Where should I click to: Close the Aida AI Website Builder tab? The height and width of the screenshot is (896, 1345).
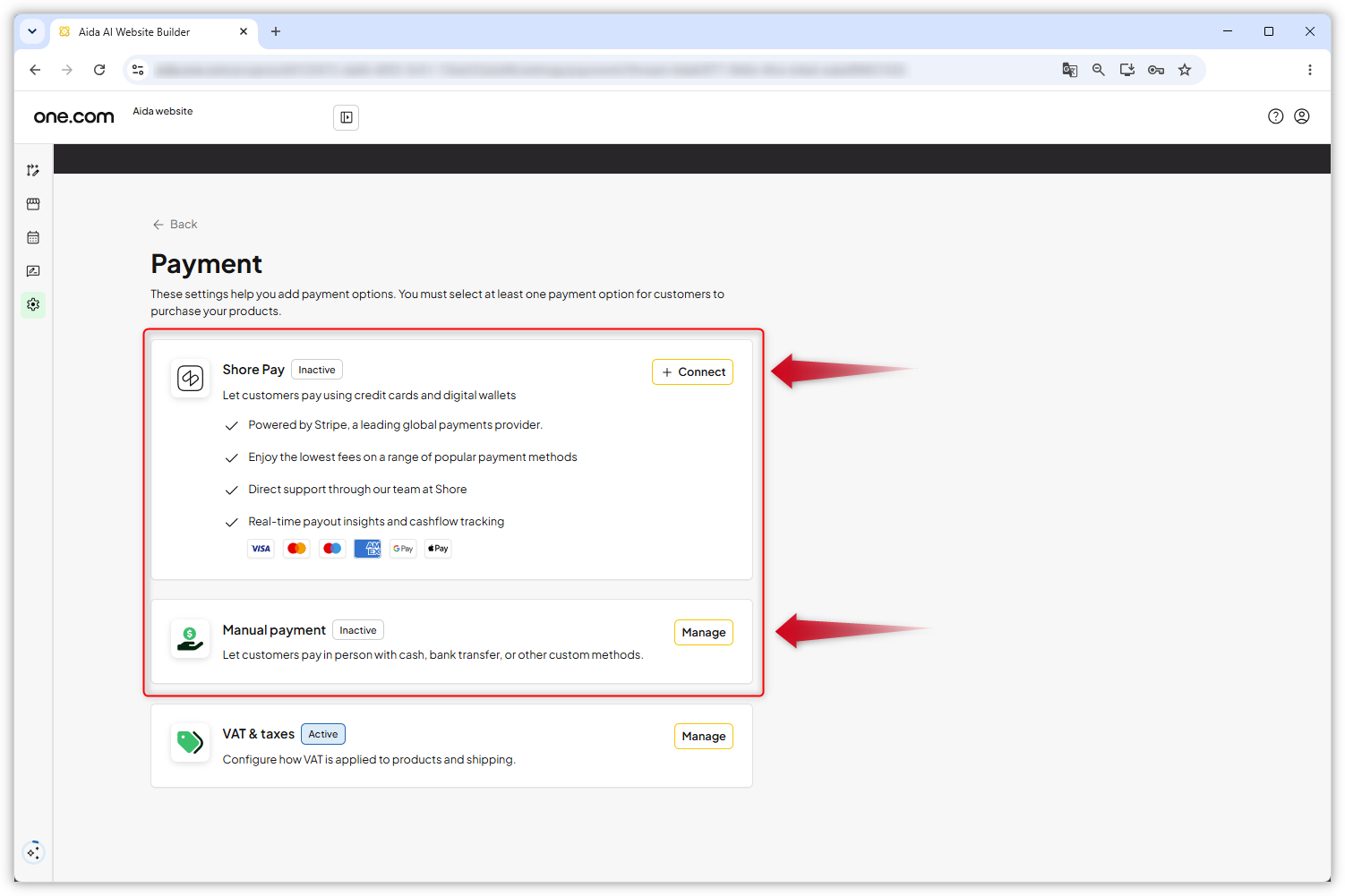244,31
